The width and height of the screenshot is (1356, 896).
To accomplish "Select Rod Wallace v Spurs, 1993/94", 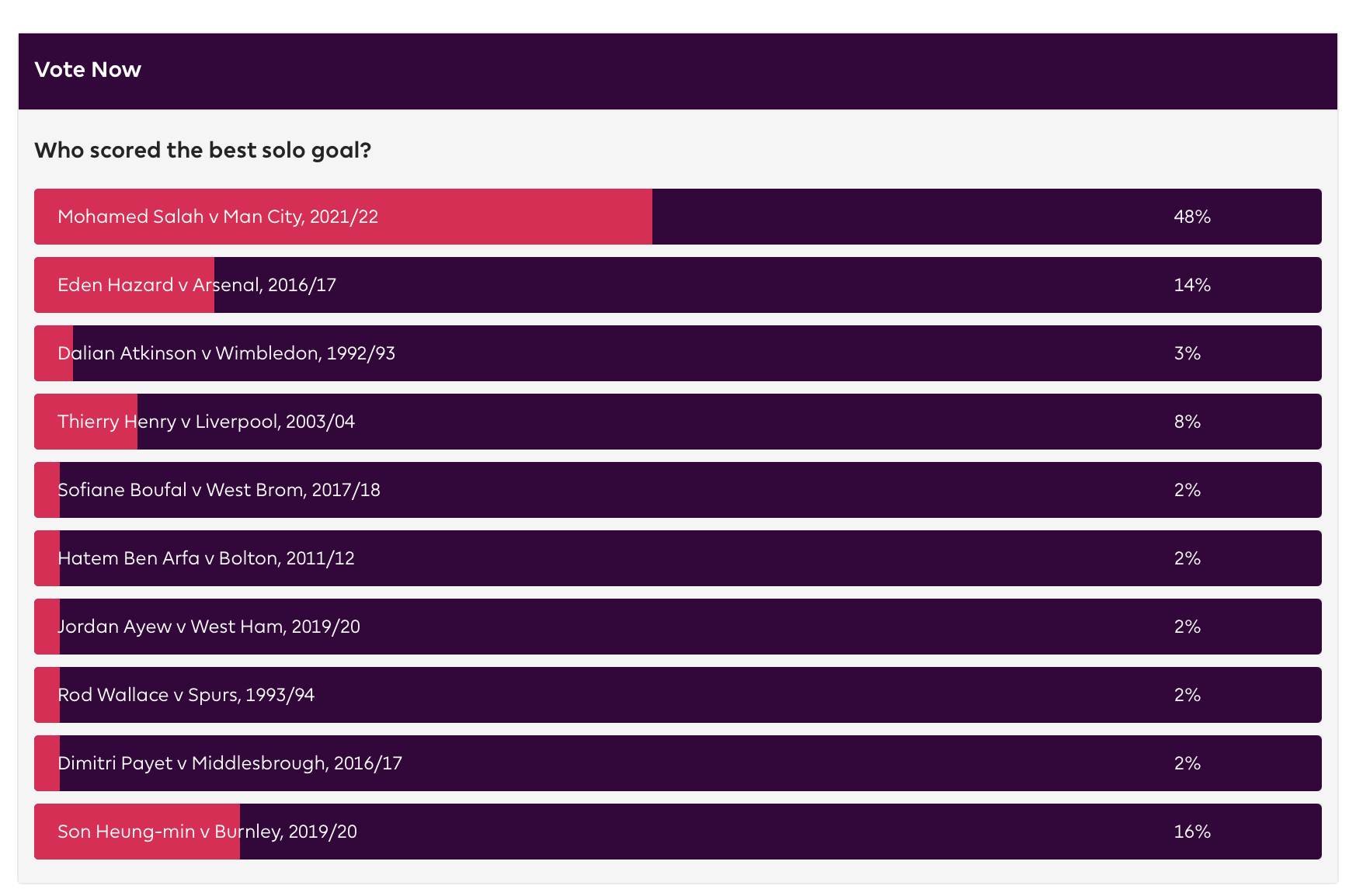I will pos(186,695).
